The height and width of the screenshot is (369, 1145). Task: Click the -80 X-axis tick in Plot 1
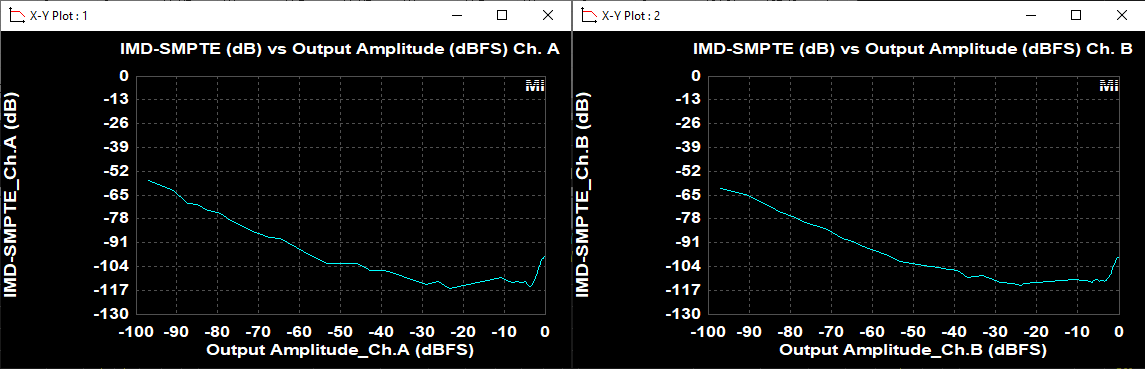click(218, 331)
